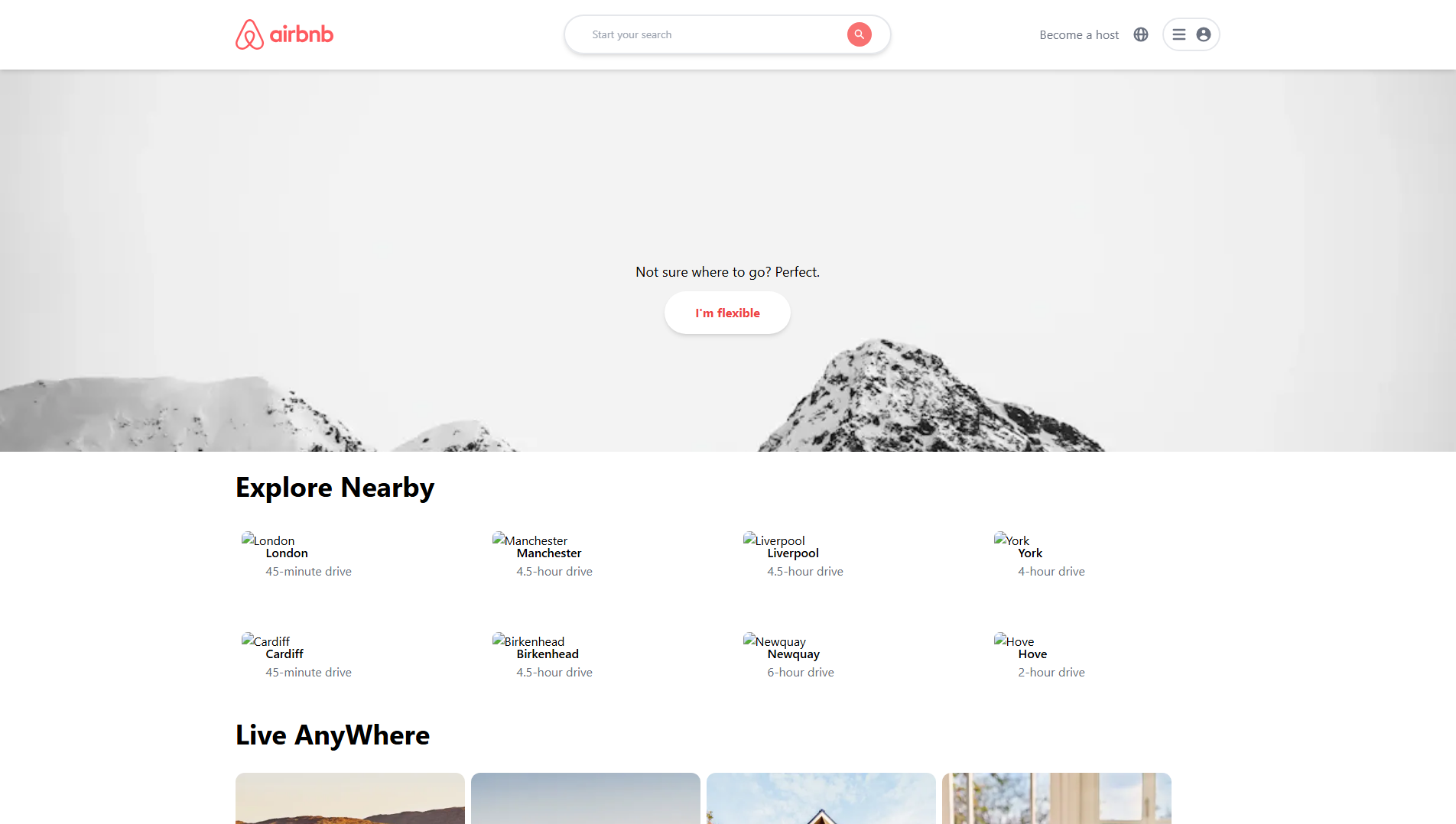
Task: Select the bold Cardiff city name
Action: (x=284, y=654)
